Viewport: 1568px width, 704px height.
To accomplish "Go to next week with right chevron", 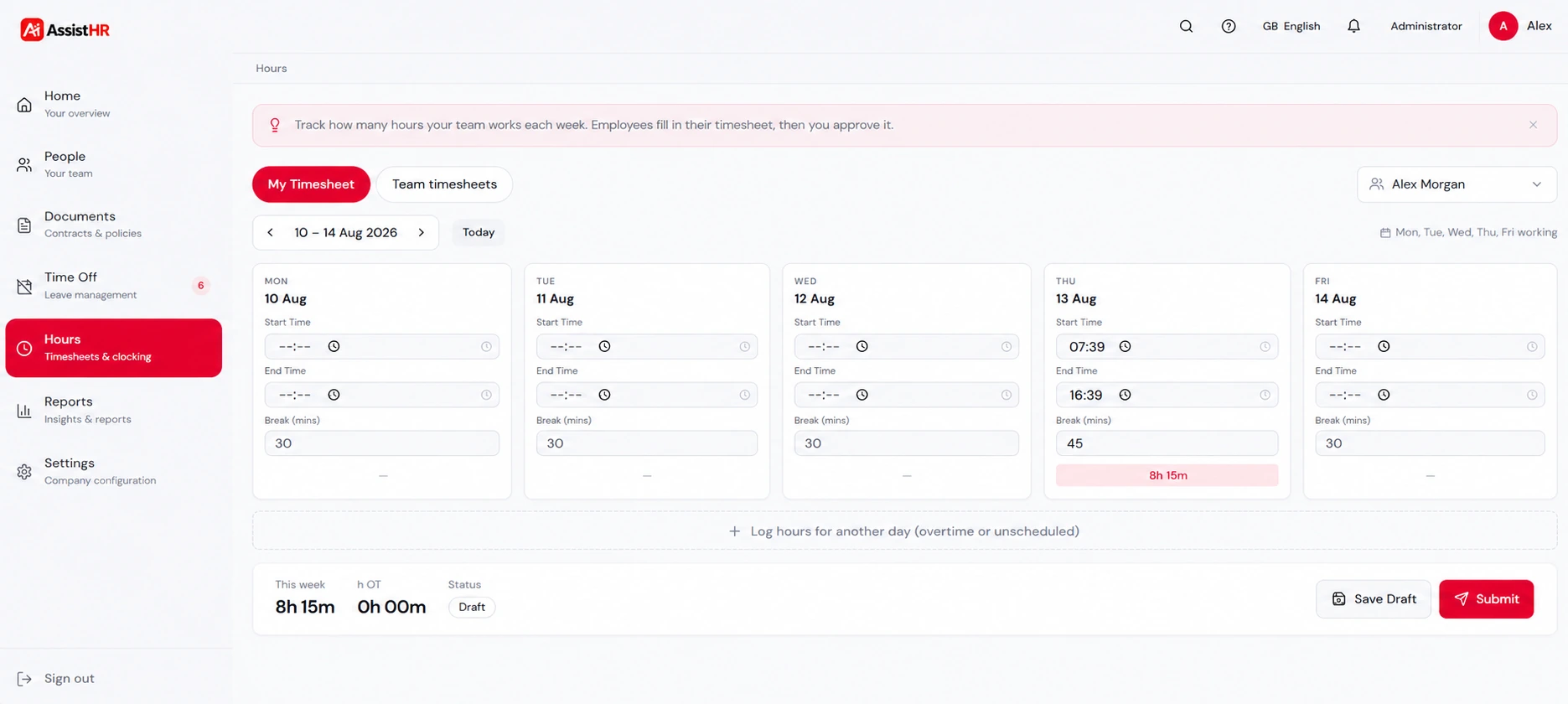I will (x=422, y=232).
